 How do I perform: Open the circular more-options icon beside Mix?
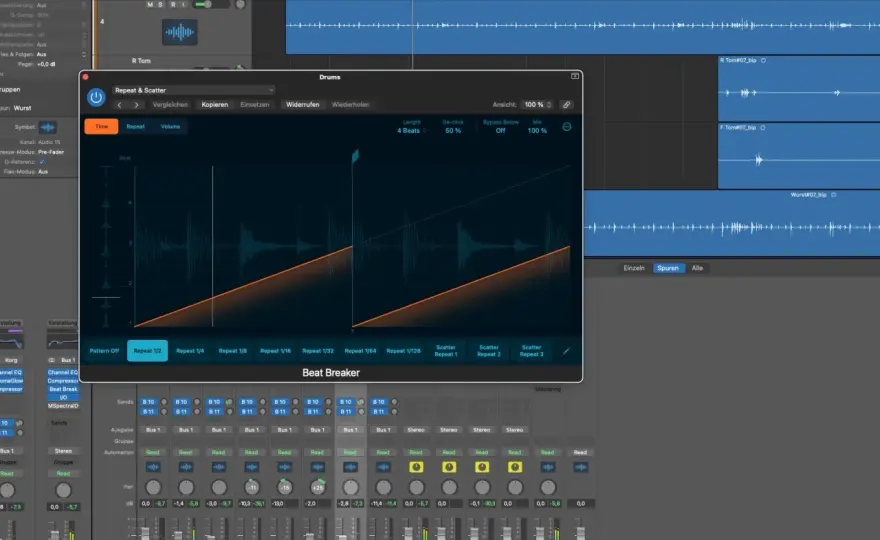tap(567, 127)
